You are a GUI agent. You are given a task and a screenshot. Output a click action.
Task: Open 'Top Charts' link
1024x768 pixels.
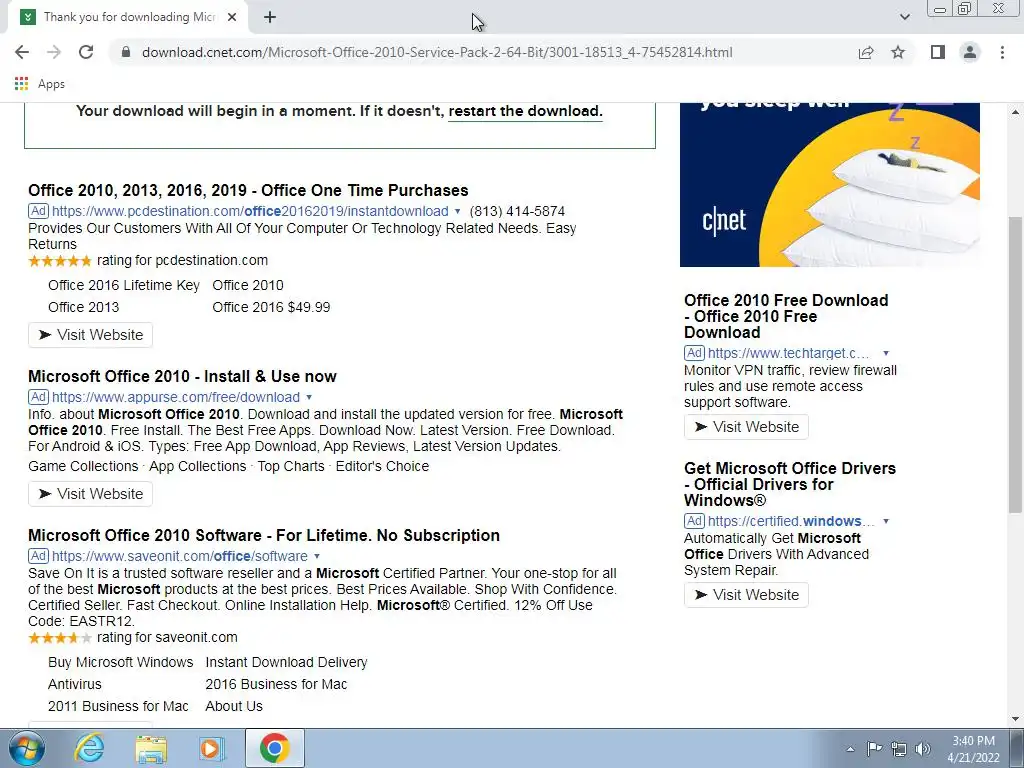(291, 466)
